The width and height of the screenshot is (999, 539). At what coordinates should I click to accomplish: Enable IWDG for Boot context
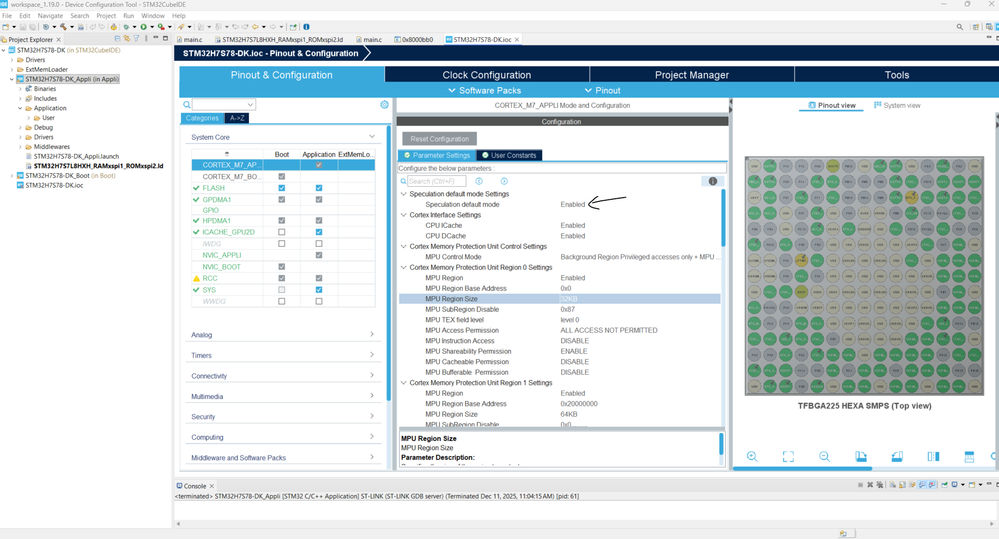282,243
